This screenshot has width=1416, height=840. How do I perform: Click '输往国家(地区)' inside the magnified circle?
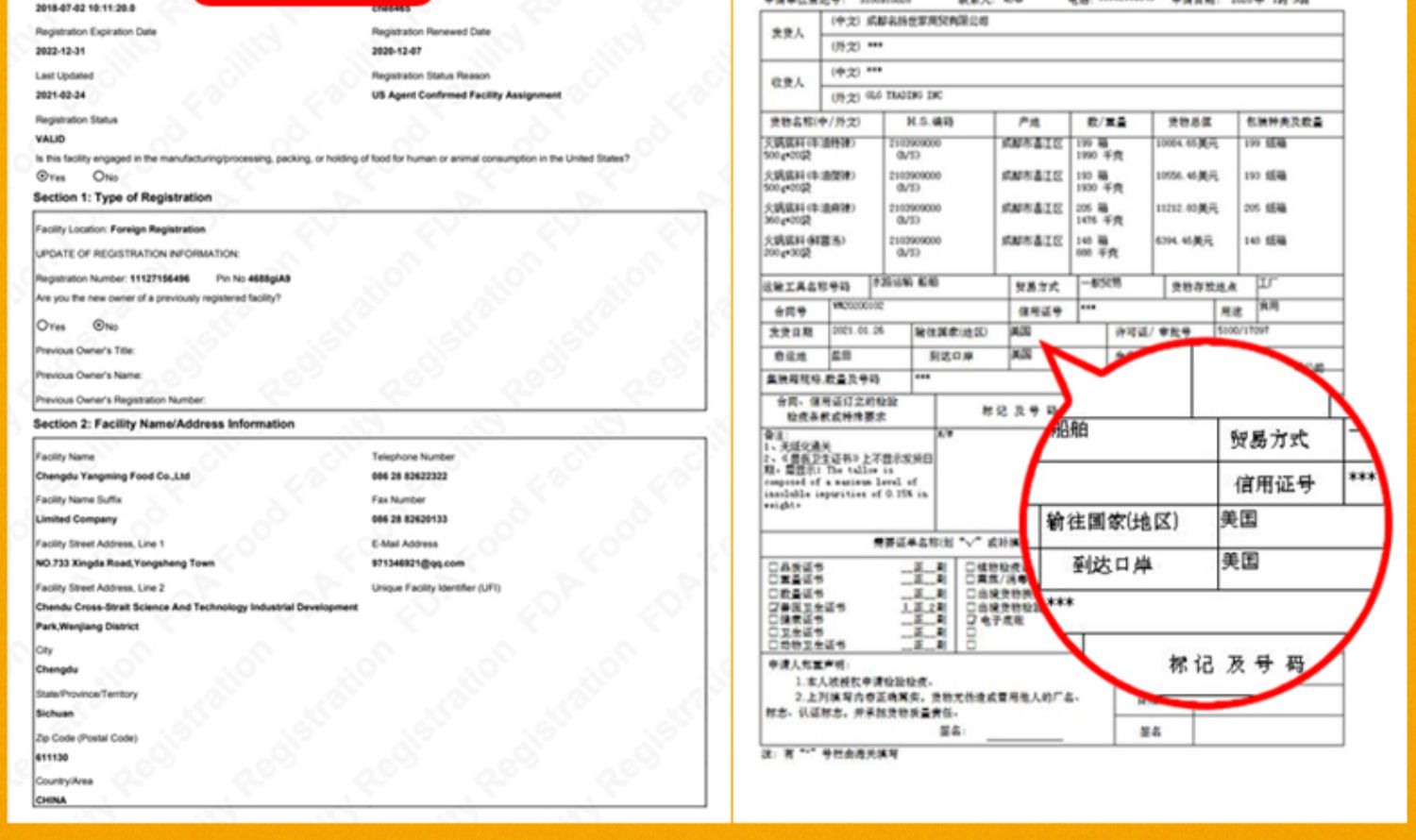(1113, 521)
